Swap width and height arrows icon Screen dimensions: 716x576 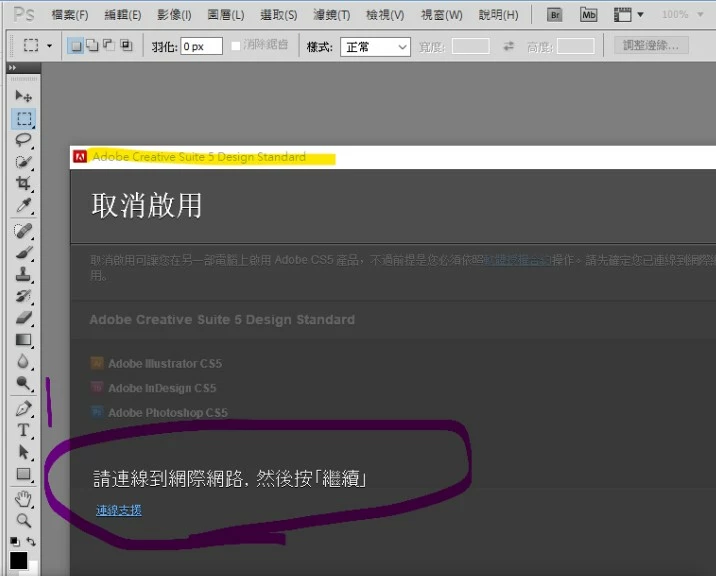[508, 46]
